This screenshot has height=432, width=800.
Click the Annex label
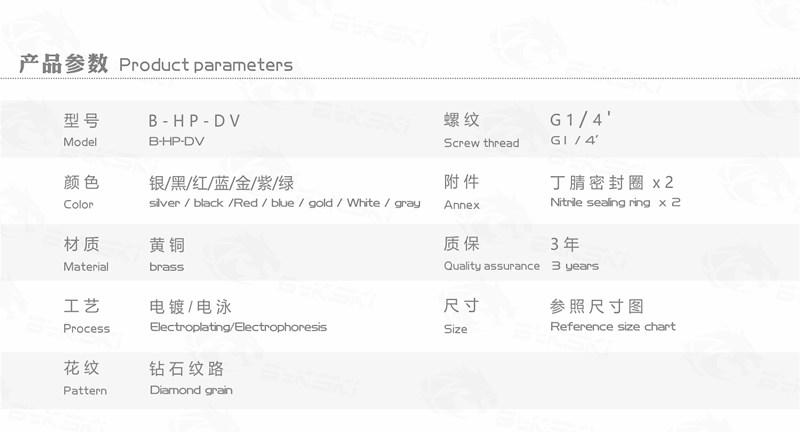pyautogui.click(x=461, y=205)
